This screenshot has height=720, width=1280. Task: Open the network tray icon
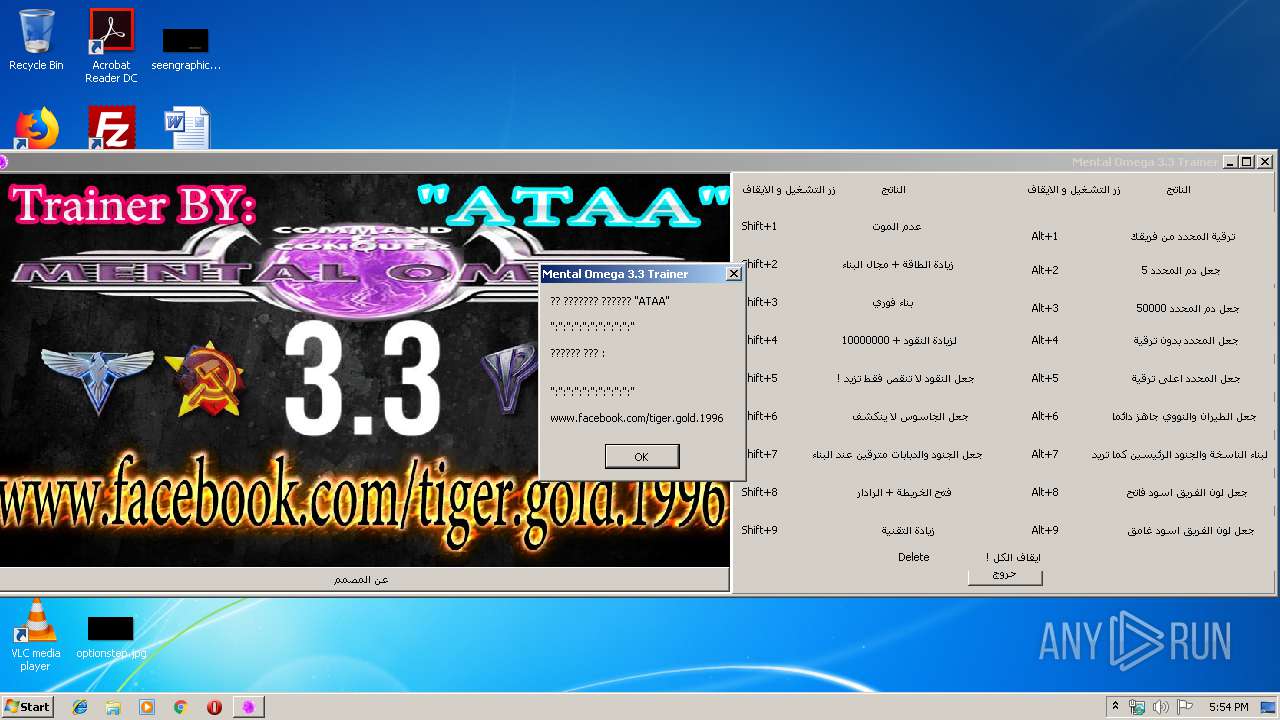pos(1137,707)
